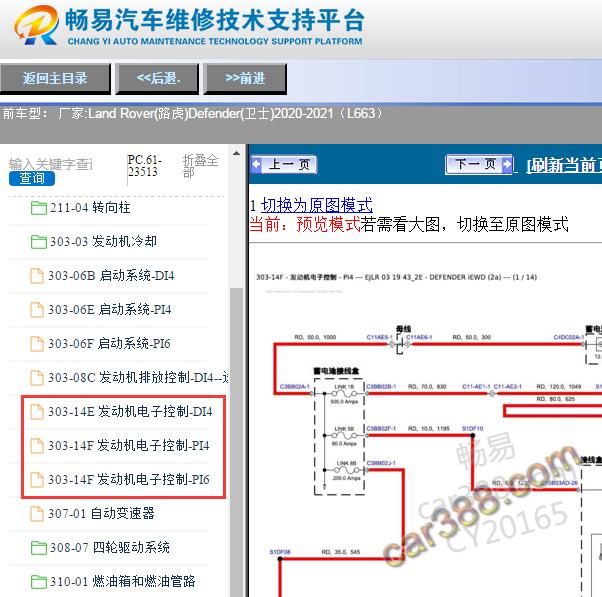
Task: Click splice label S1DF08
Action: 280,552
